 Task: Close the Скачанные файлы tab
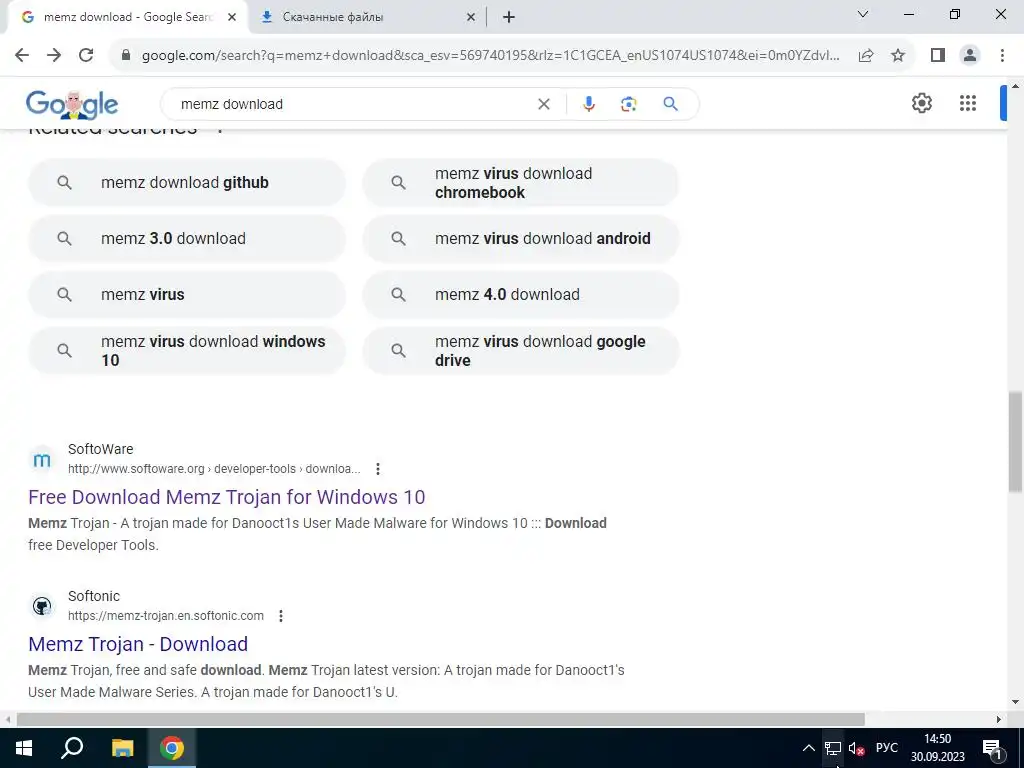click(471, 18)
